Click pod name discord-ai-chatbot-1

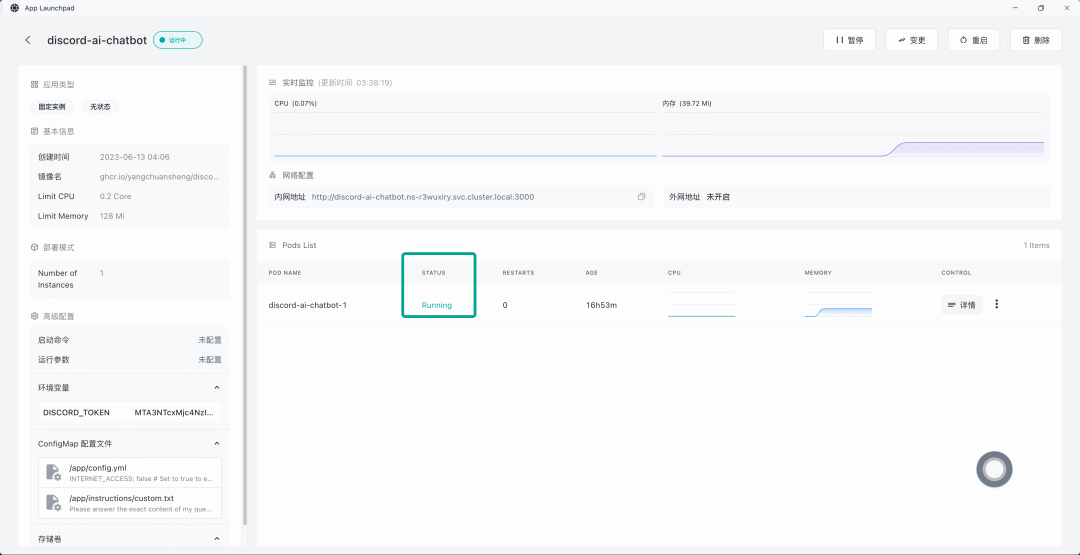(307, 305)
